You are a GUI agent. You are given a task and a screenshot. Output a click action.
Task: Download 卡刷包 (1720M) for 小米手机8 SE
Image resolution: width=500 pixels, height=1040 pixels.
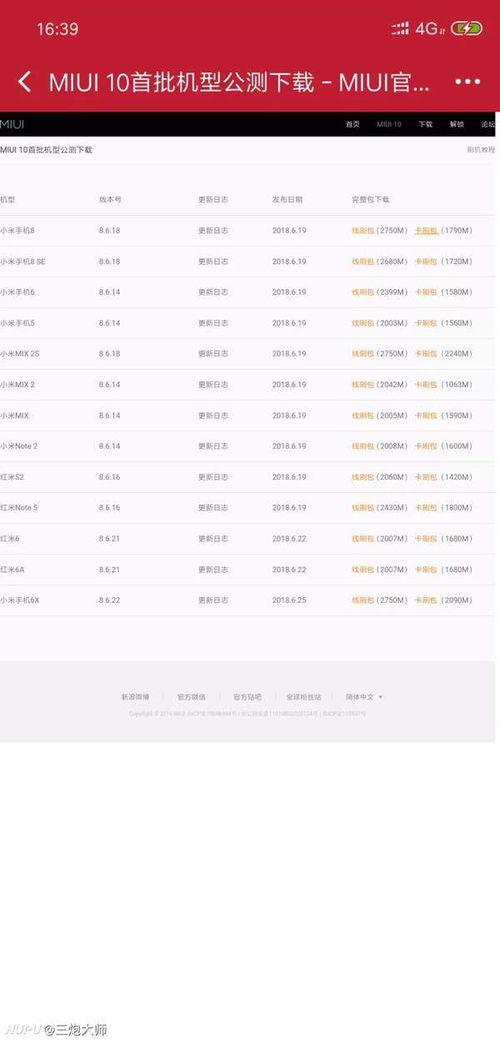(426, 261)
